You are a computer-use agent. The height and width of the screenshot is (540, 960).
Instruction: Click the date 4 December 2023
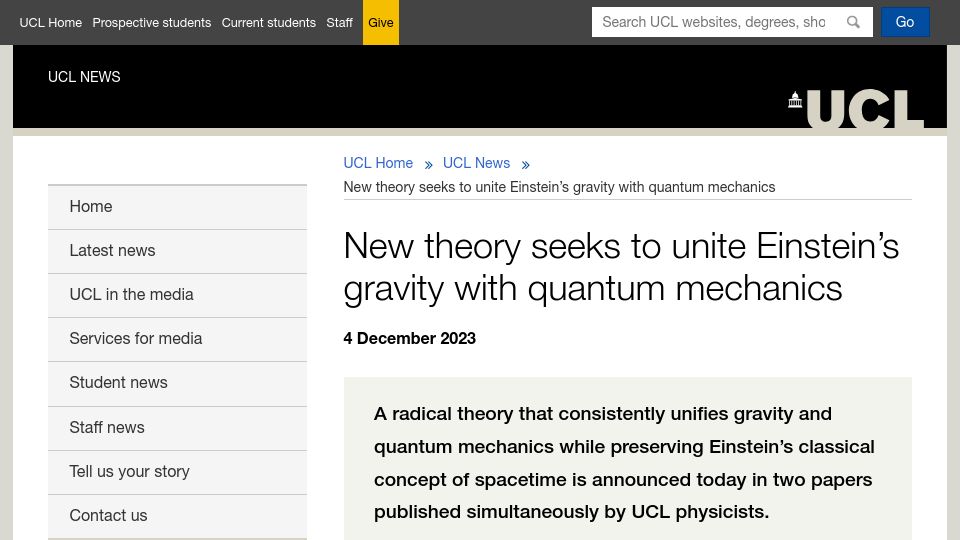[x=410, y=339]
